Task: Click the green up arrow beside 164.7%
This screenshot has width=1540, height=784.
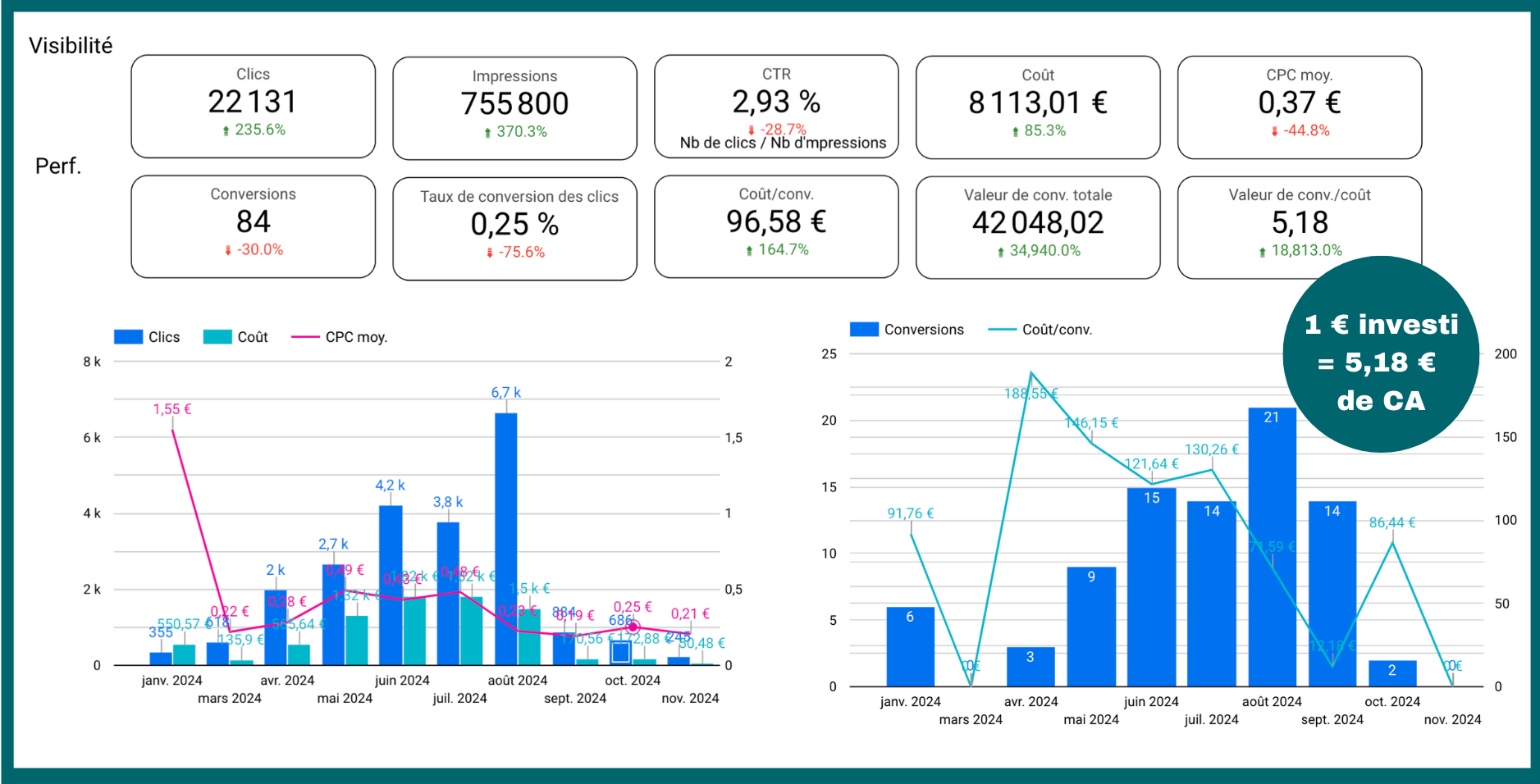Action: [749, 250]
